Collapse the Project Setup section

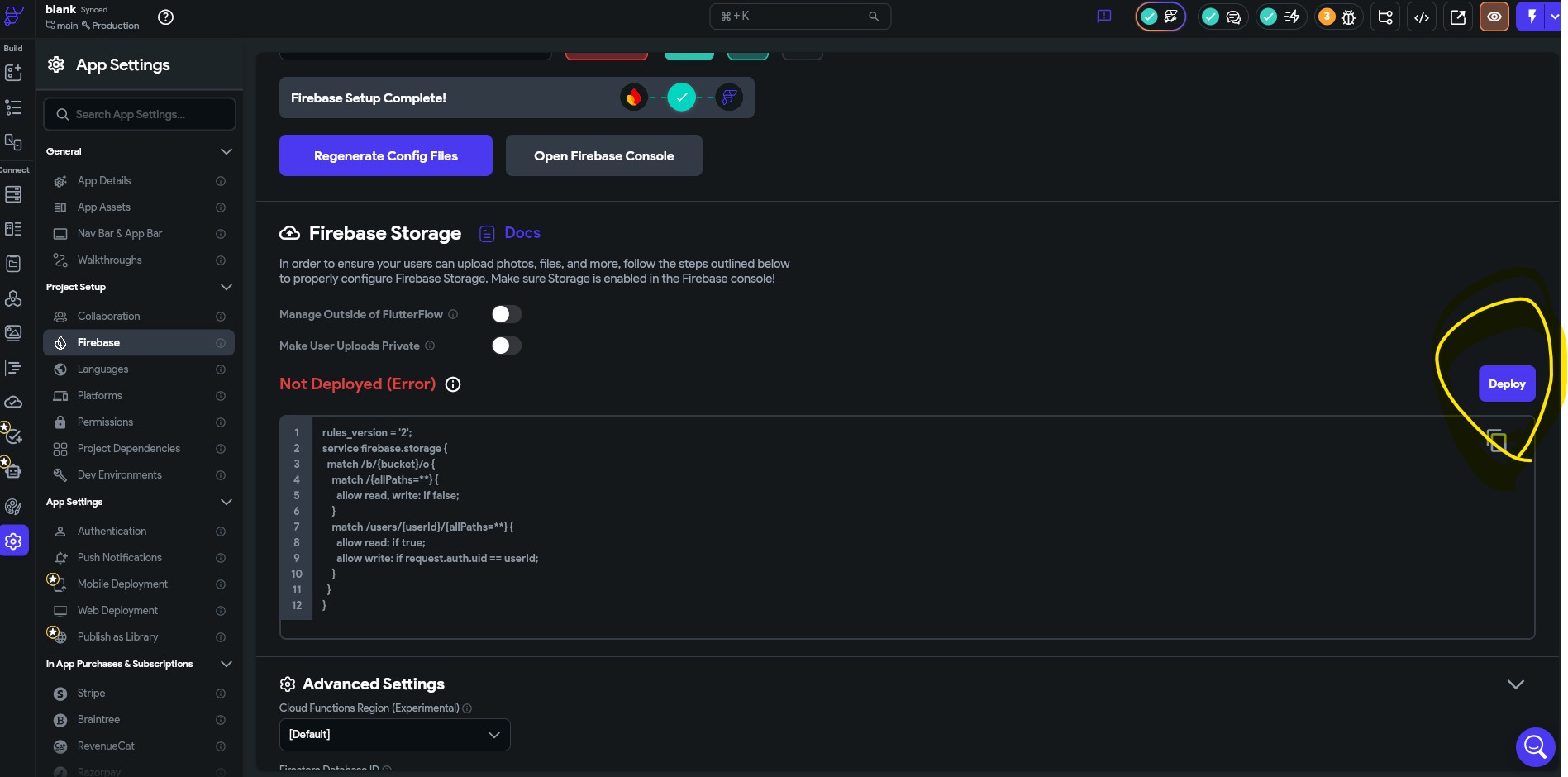coord(226,287)
